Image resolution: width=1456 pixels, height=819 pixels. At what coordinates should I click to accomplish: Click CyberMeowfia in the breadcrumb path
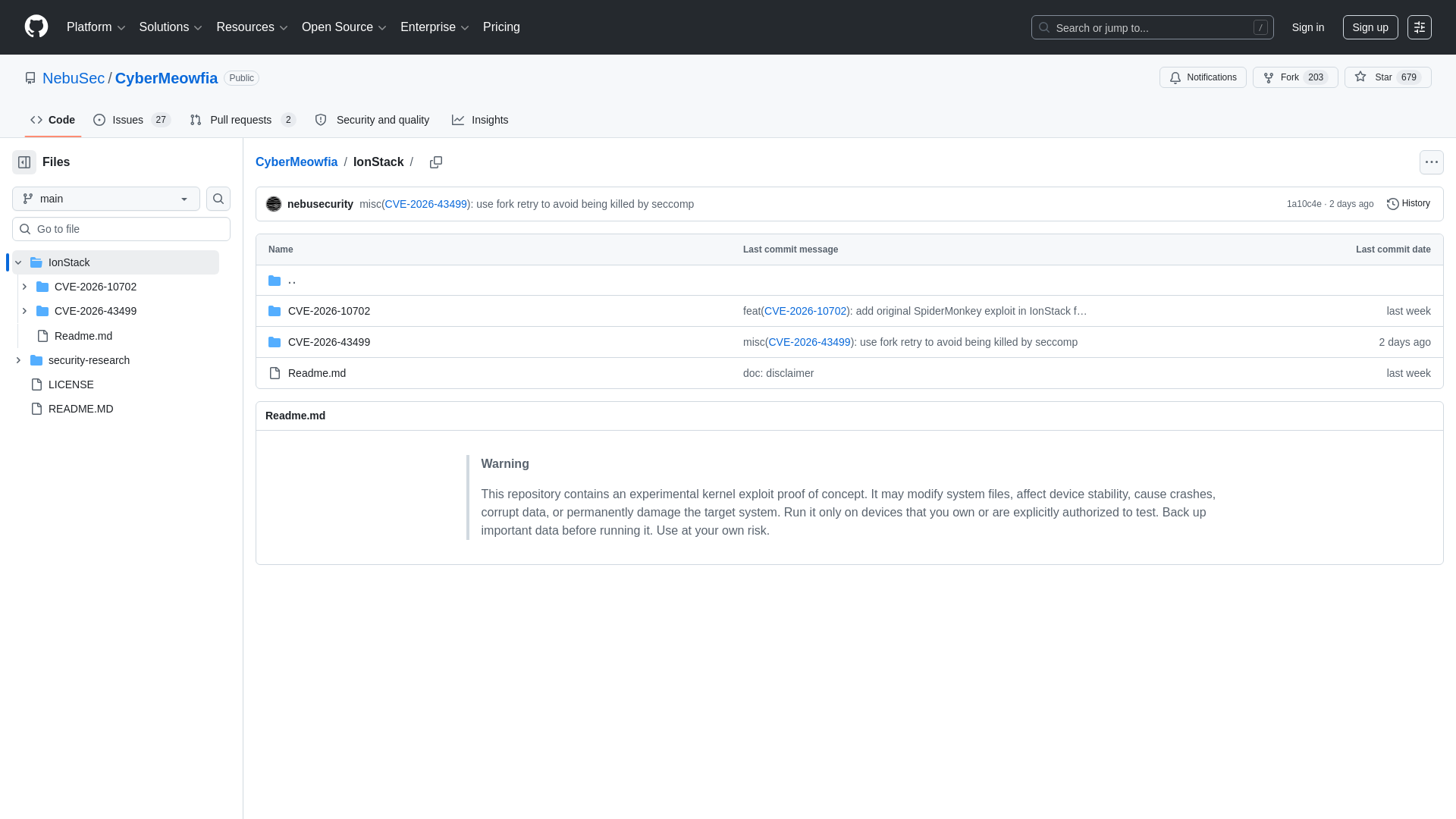pyautogui.click(x=297, y=162)
